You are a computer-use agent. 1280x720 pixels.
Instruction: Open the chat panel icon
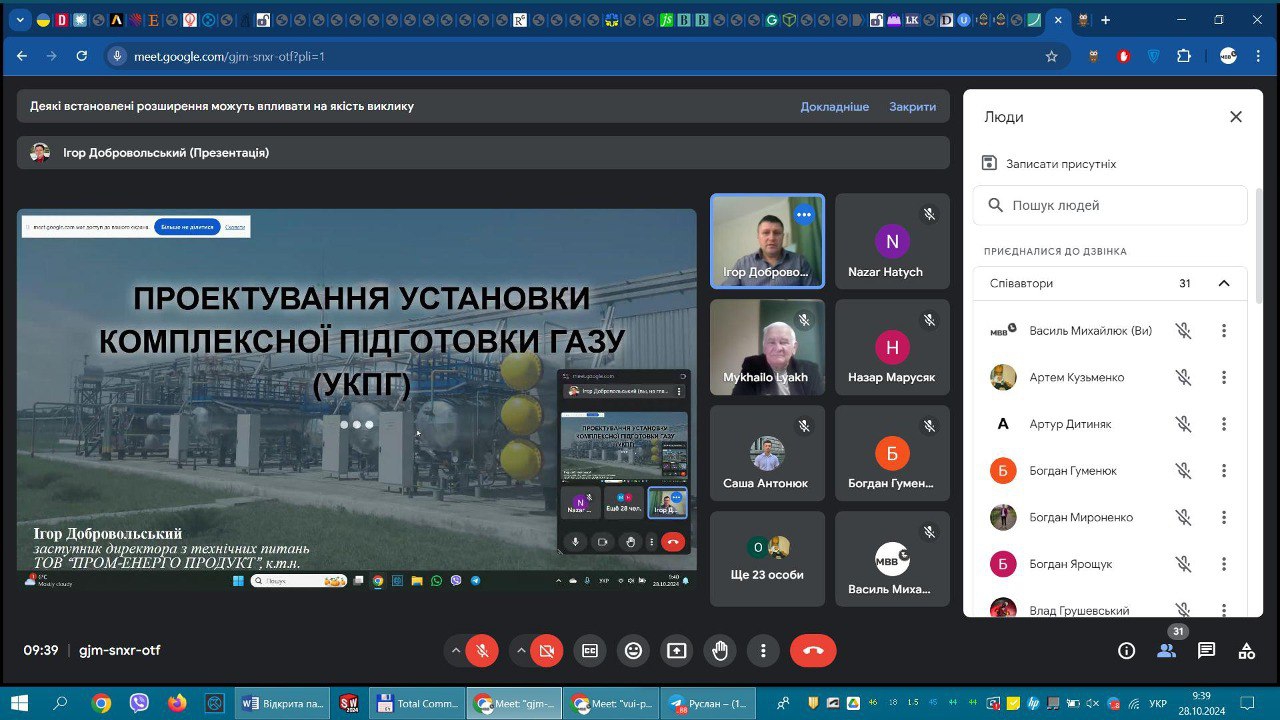(x=1207, y=651)
